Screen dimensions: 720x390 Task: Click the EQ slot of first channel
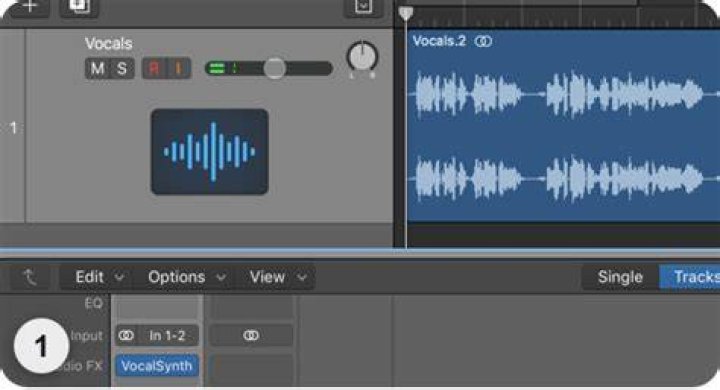click(157, 306)
